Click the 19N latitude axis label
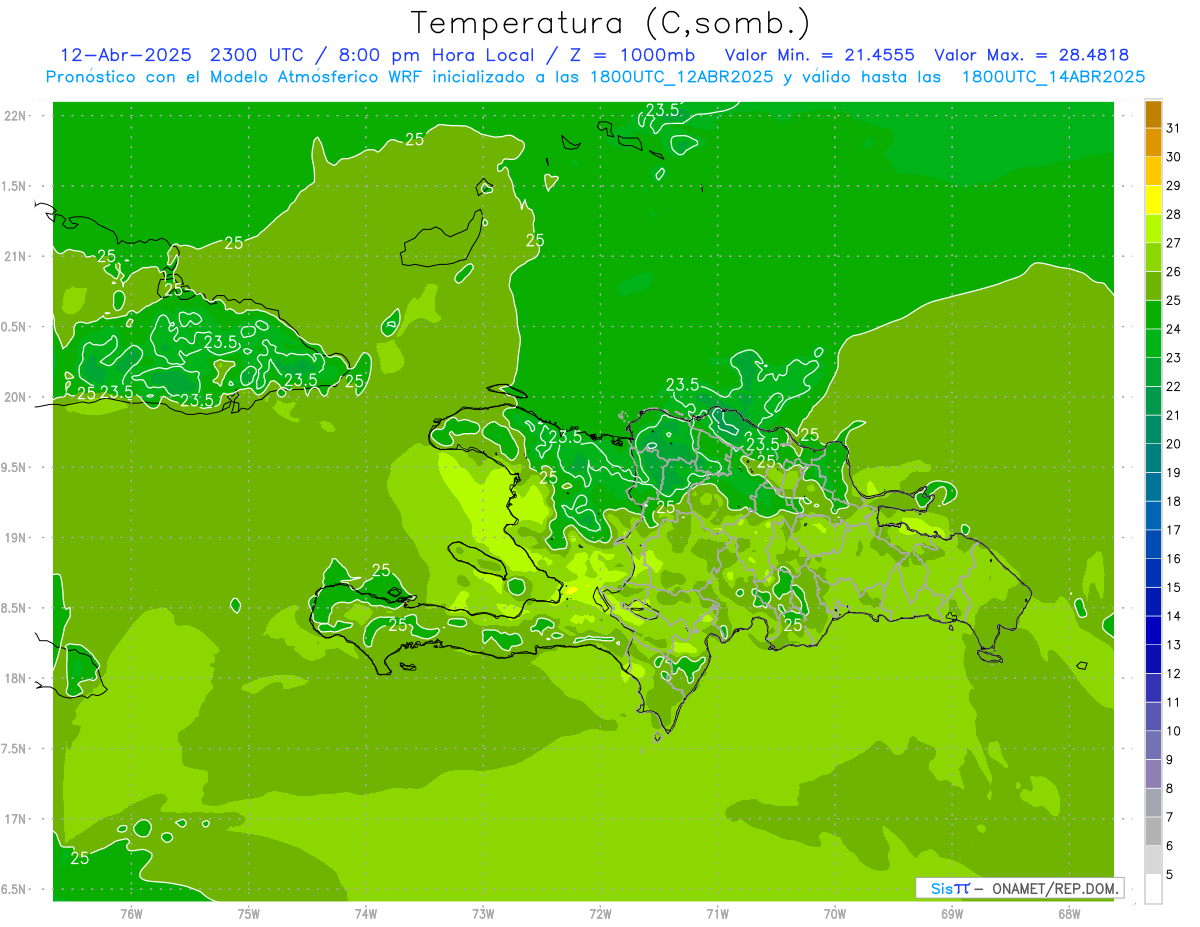The image size is (1200, 927). pyautogui.click(x=17, y=538)
